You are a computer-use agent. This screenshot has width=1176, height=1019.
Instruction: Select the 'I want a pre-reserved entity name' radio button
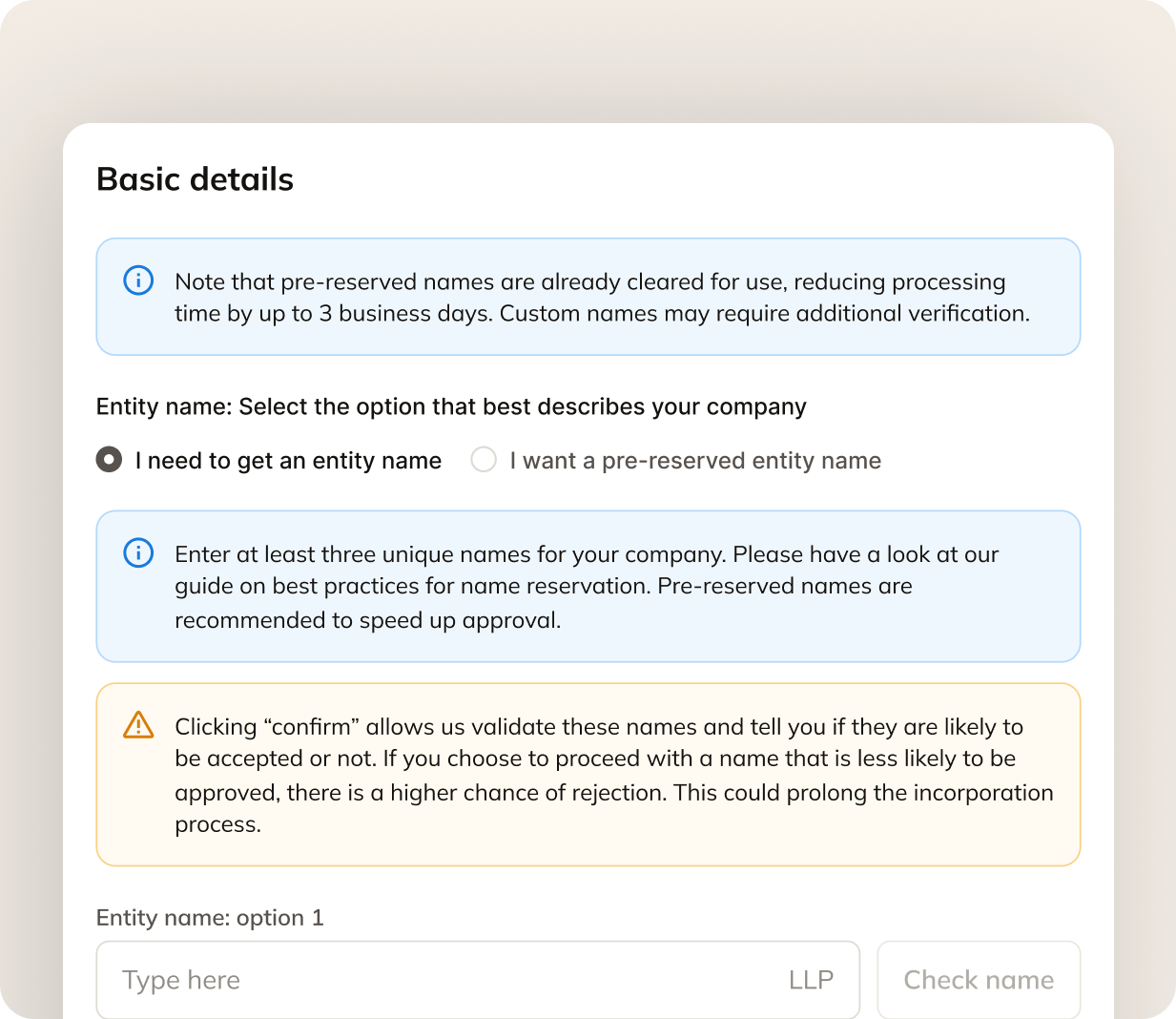pyautogui.click(x=484, y=460)
